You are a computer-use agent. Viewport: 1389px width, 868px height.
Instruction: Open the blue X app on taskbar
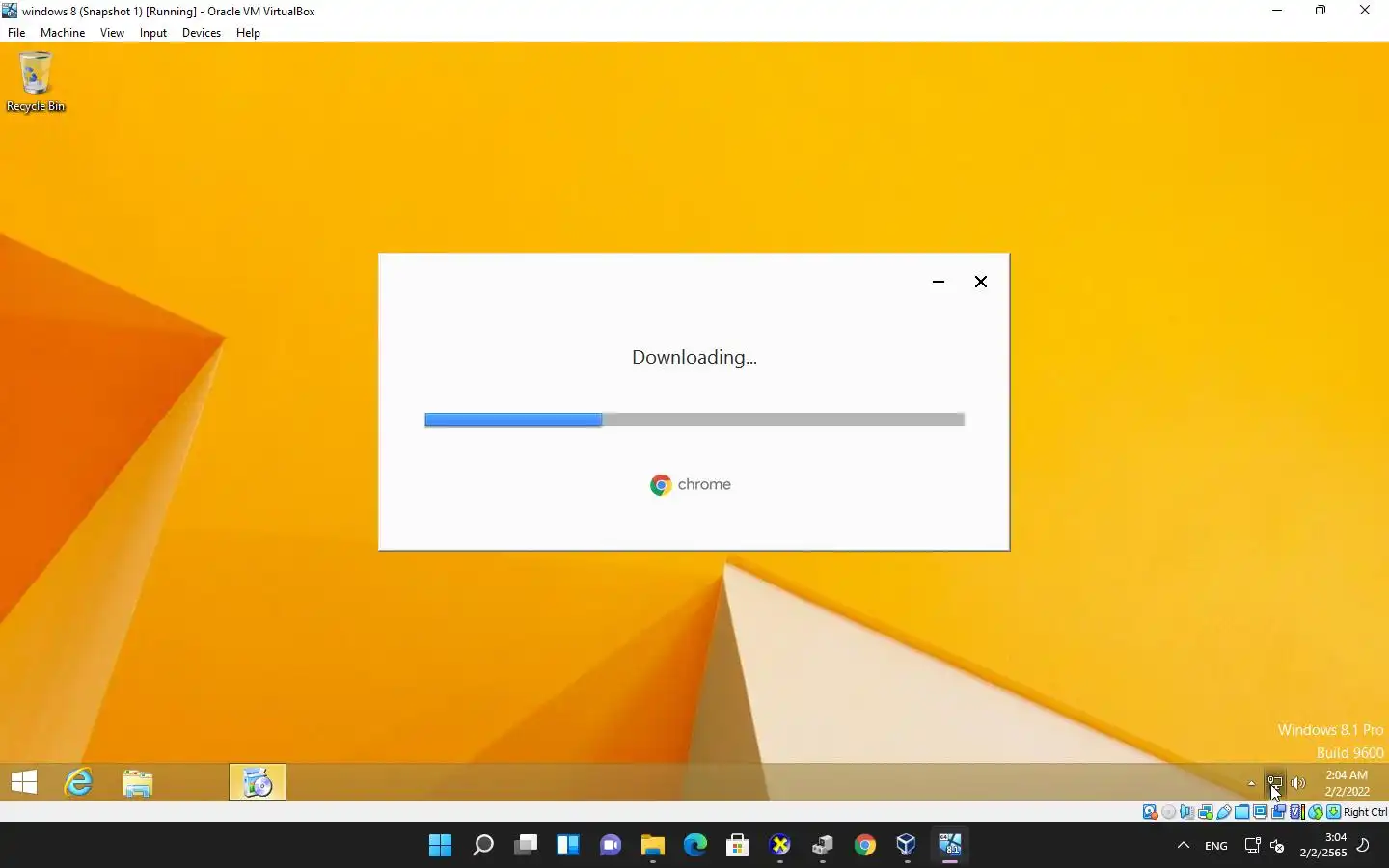pos(779,846)
